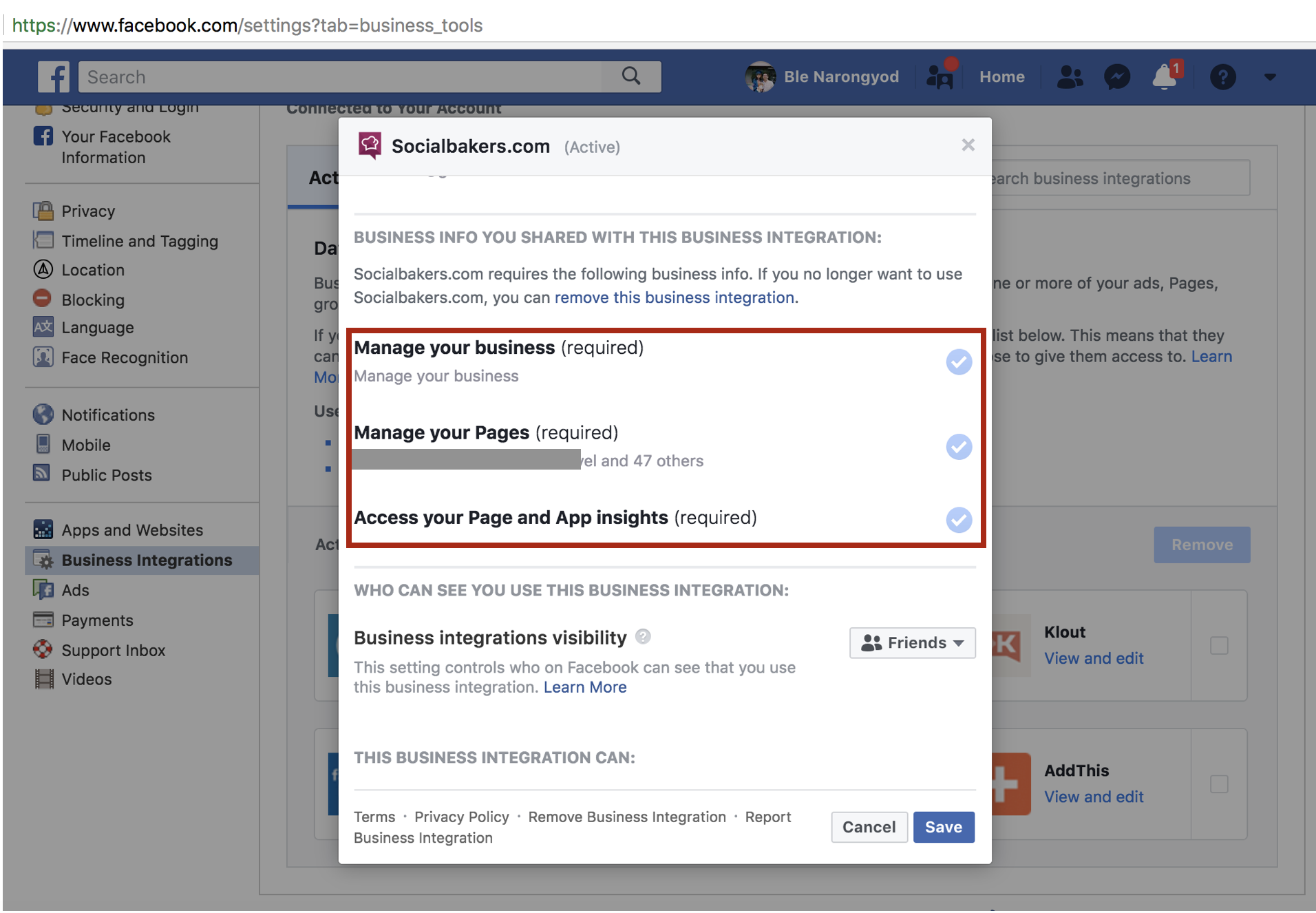Image resolution: width=1316 pixels, height=913 pixels.
Task: Open the notifications bell icon
Action: pyautogui.click(x=1165, y=77)
